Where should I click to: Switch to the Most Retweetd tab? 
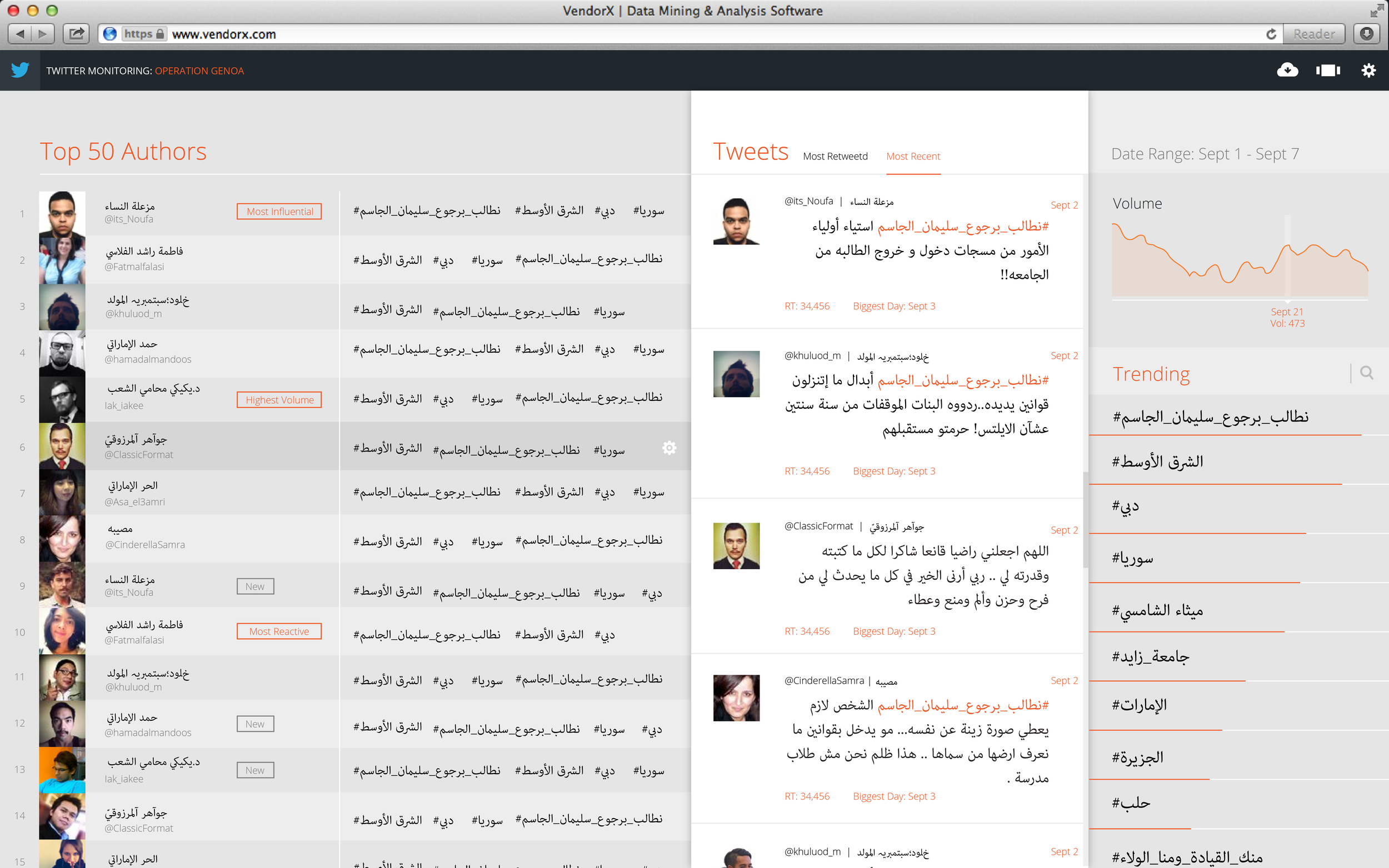(x=836, y=156)
